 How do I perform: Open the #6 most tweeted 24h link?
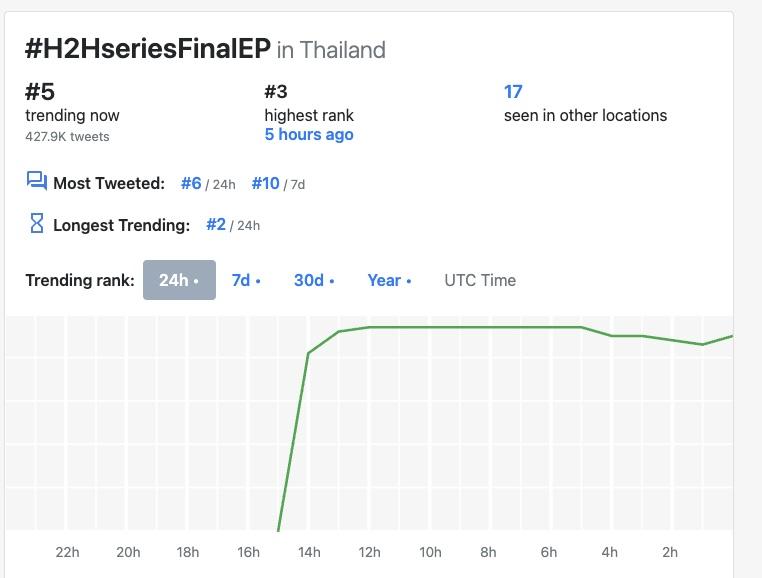191,183
